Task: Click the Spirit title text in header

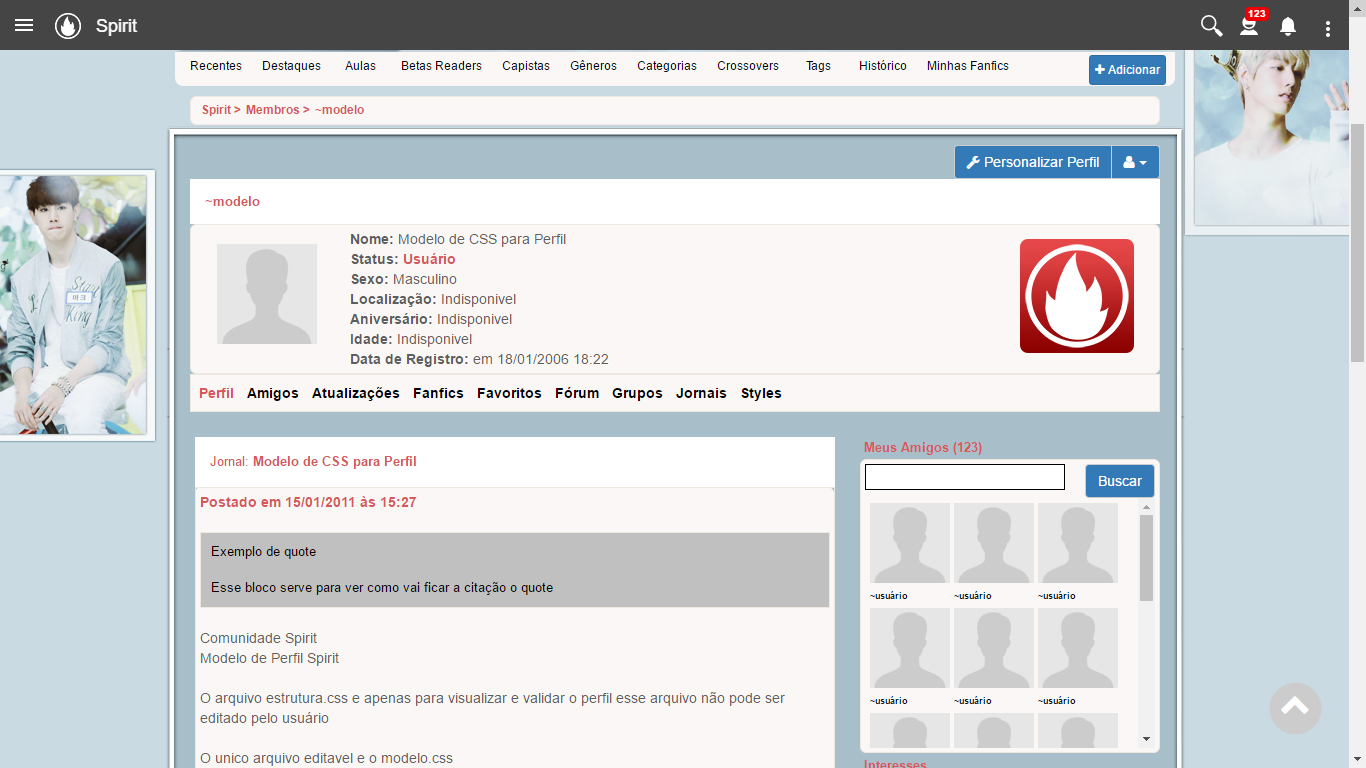Action: 116,26
